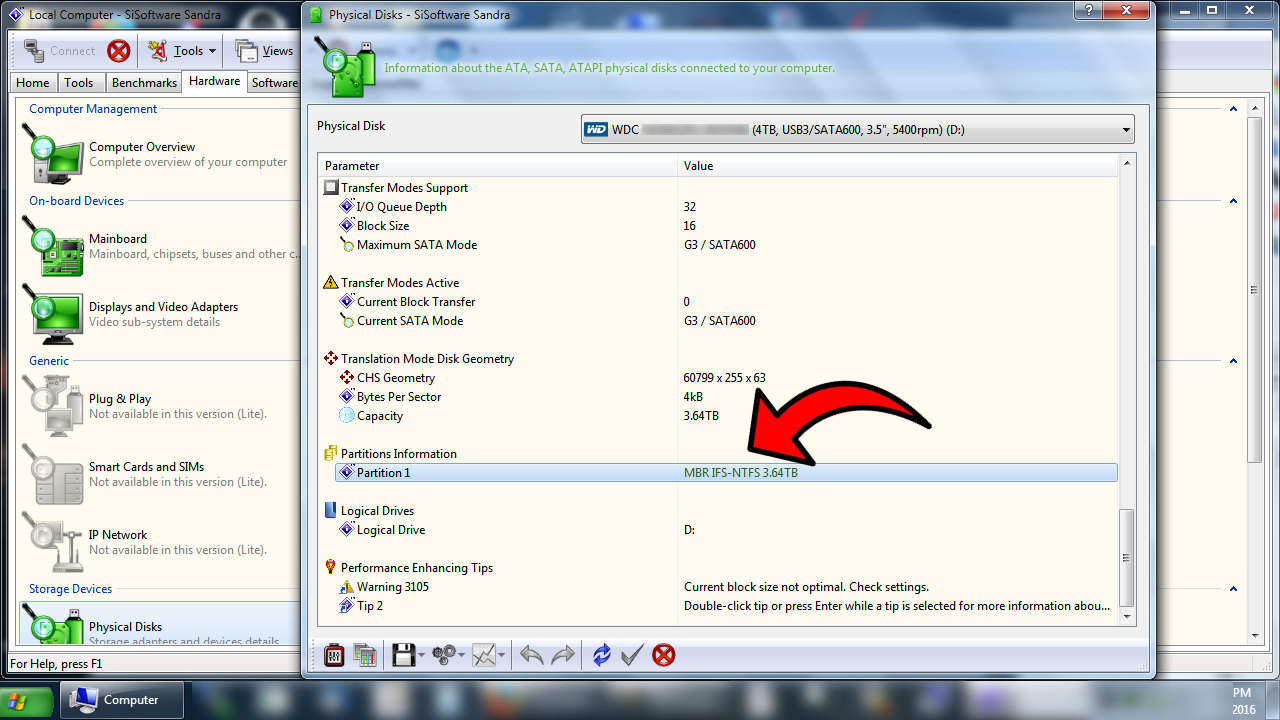Select the Partition 1 row
Viewport: 1280px width, 720px height.
point(727,473)
